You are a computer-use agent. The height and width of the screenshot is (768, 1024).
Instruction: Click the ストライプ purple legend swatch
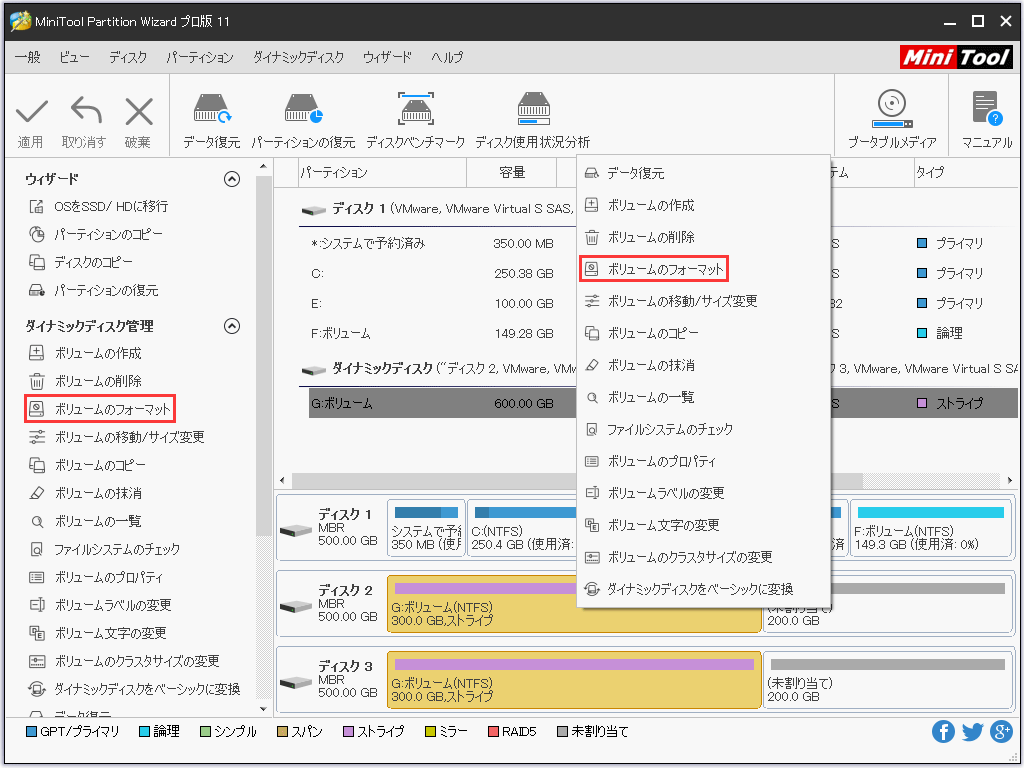click(350, 732)
